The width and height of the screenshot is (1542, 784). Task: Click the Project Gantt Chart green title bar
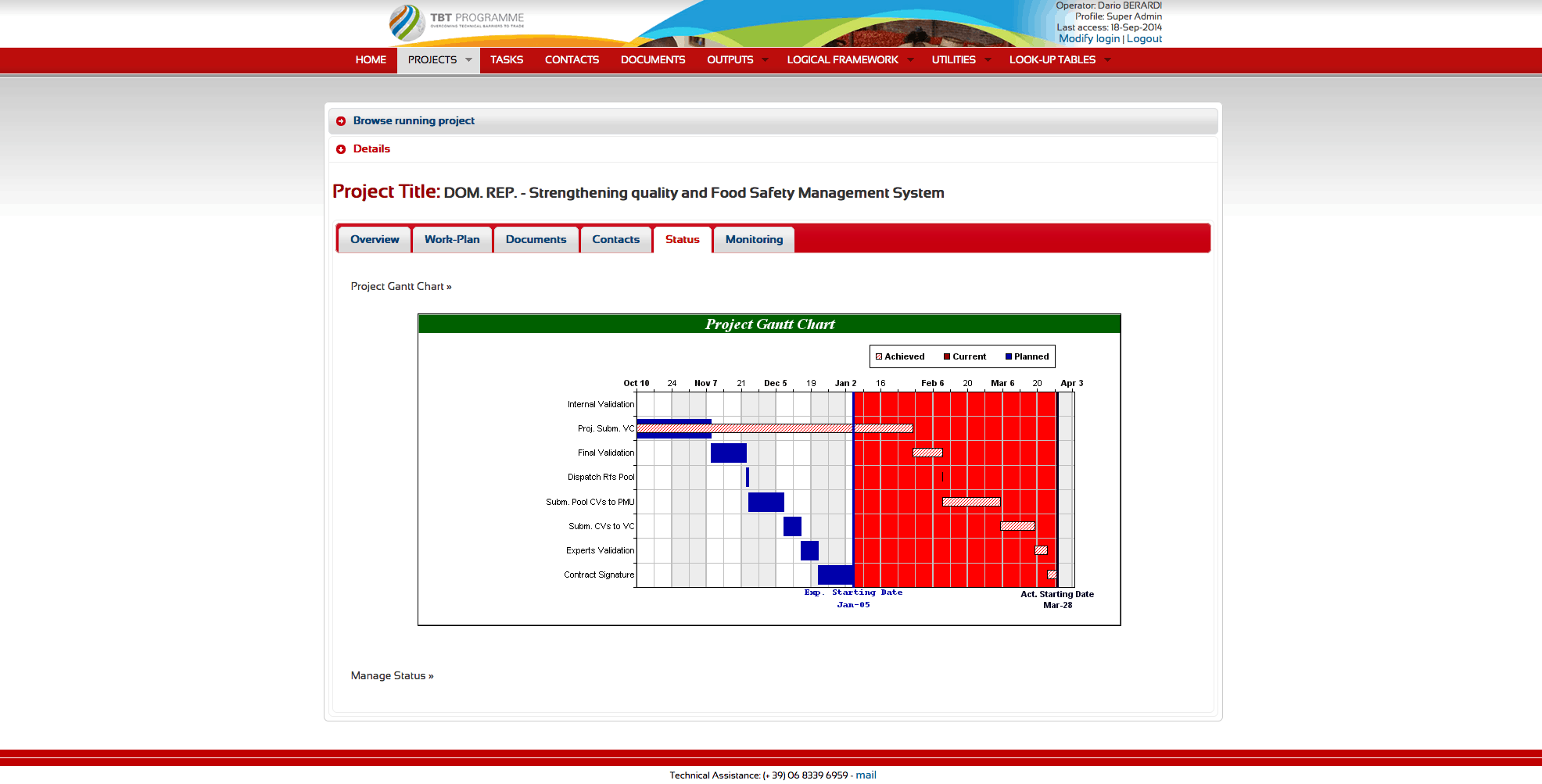[769, 324]
